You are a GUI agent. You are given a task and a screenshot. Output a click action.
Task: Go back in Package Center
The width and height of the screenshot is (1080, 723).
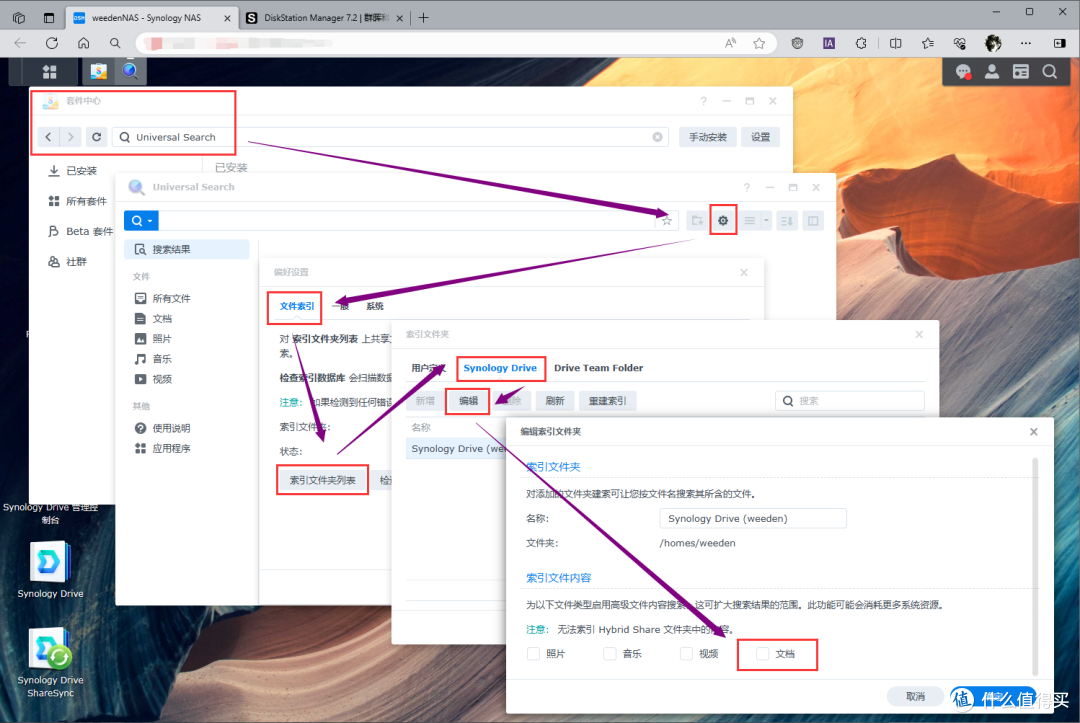(48, 137)
